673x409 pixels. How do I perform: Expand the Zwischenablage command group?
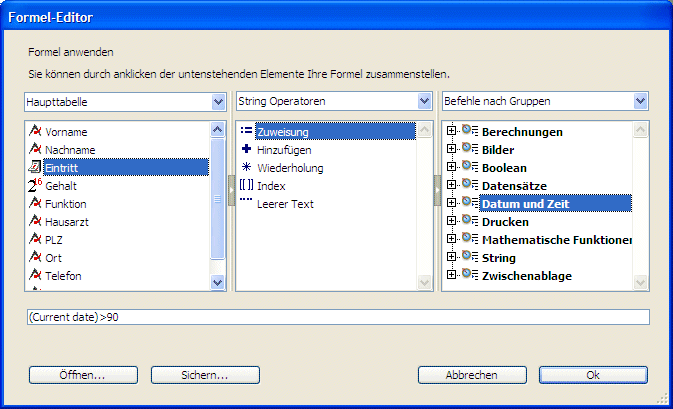(452, 276)
